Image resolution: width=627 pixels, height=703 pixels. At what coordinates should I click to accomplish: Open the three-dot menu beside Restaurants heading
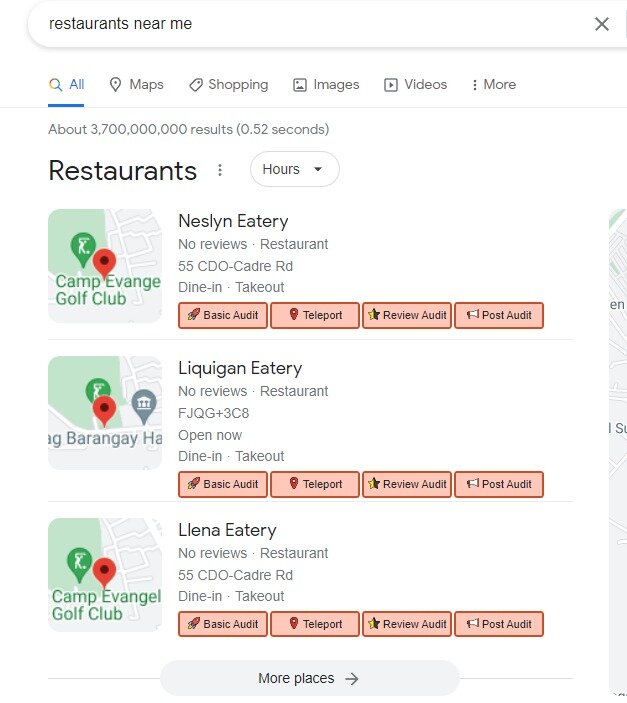pyautogui.click(x=220, y=170)
